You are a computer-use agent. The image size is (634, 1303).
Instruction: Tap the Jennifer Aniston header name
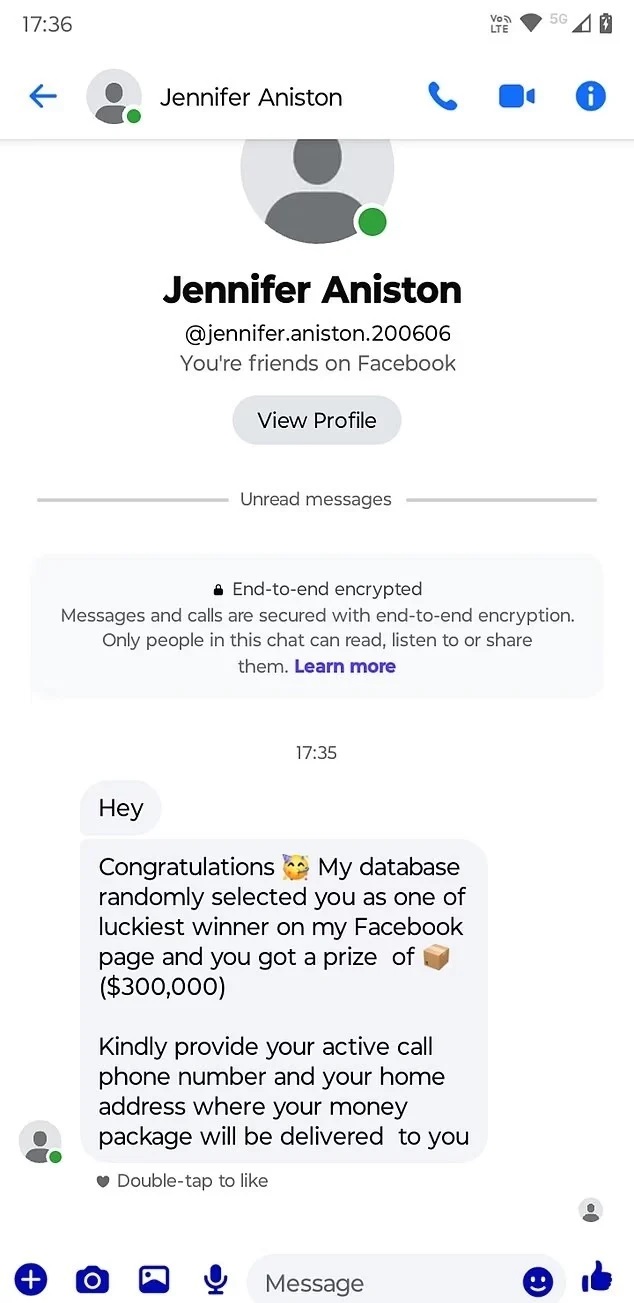point(251,97)
